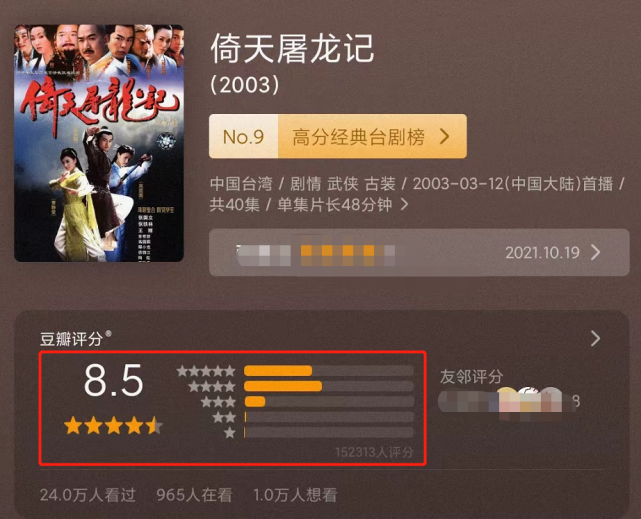Viewport: 641px width, 519px height.
Task: Open the 倚天屠龙记 poster thumbnail
Action: click(99, 143)
